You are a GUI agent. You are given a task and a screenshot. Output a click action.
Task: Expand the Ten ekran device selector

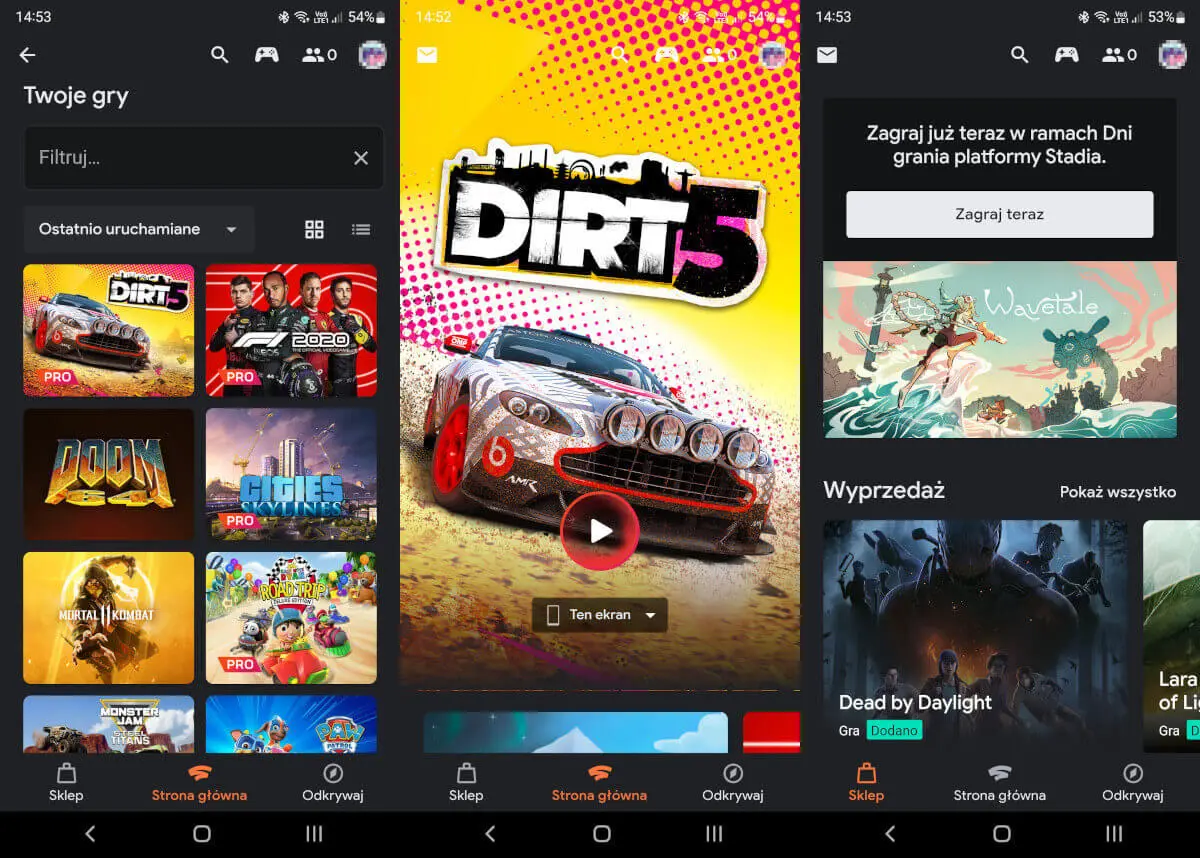click(600, 615)
